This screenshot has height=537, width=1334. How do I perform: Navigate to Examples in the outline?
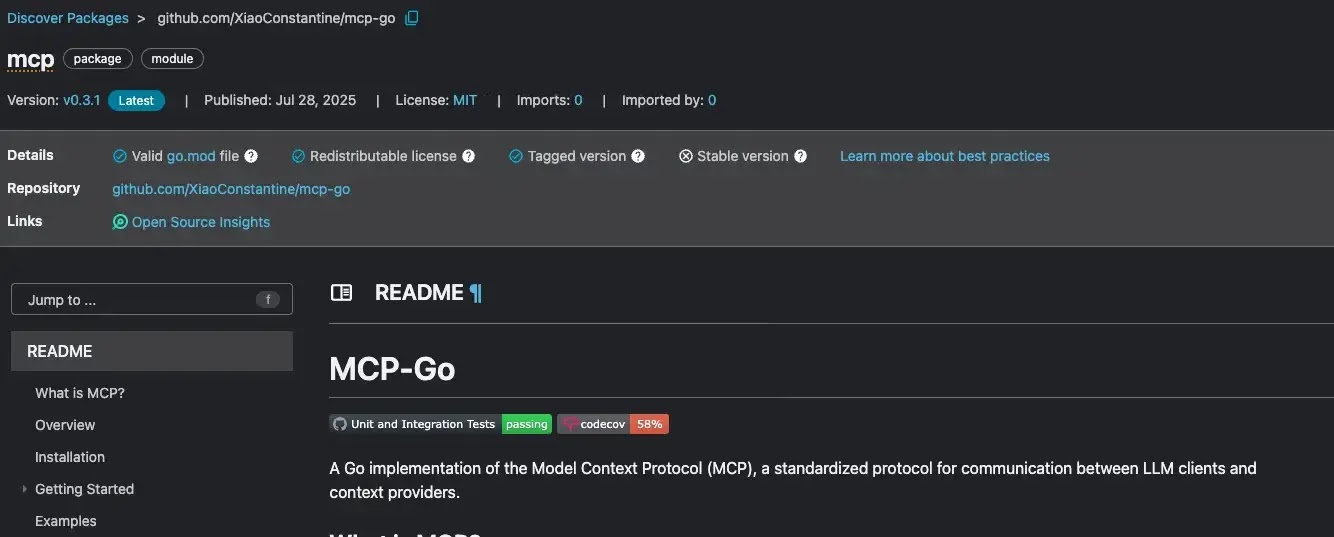[x=66, y=521]
